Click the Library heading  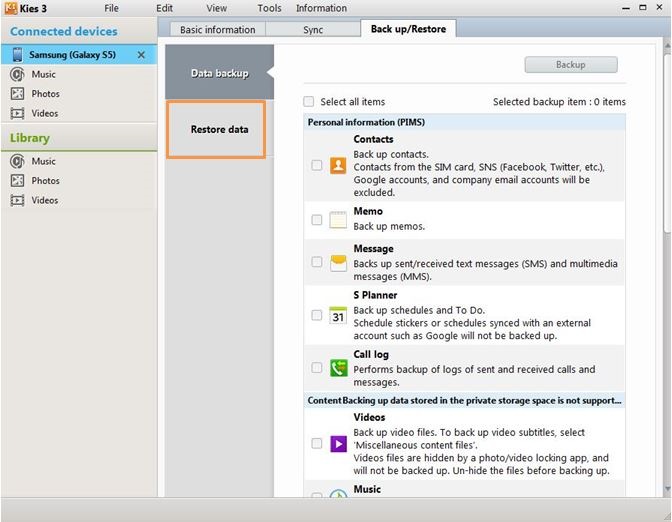(30, 138)
